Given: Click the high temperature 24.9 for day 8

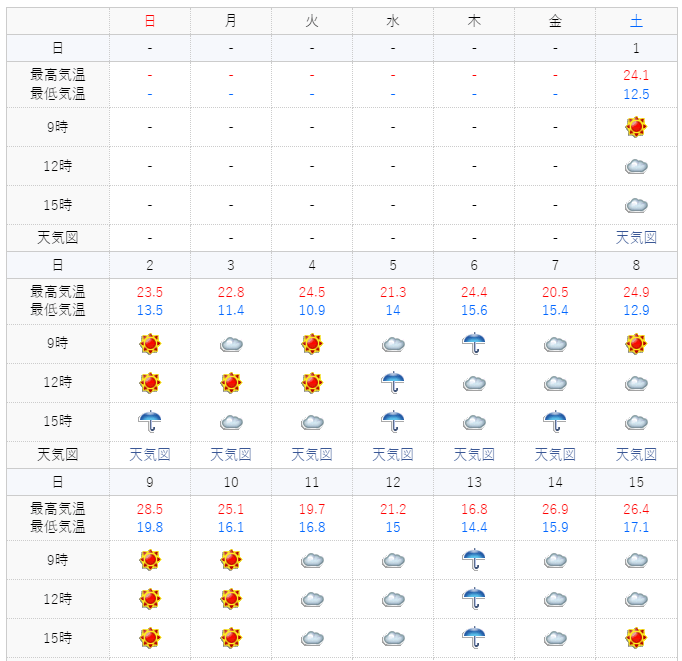Looking at the screenshot, I should click(636, 292).
